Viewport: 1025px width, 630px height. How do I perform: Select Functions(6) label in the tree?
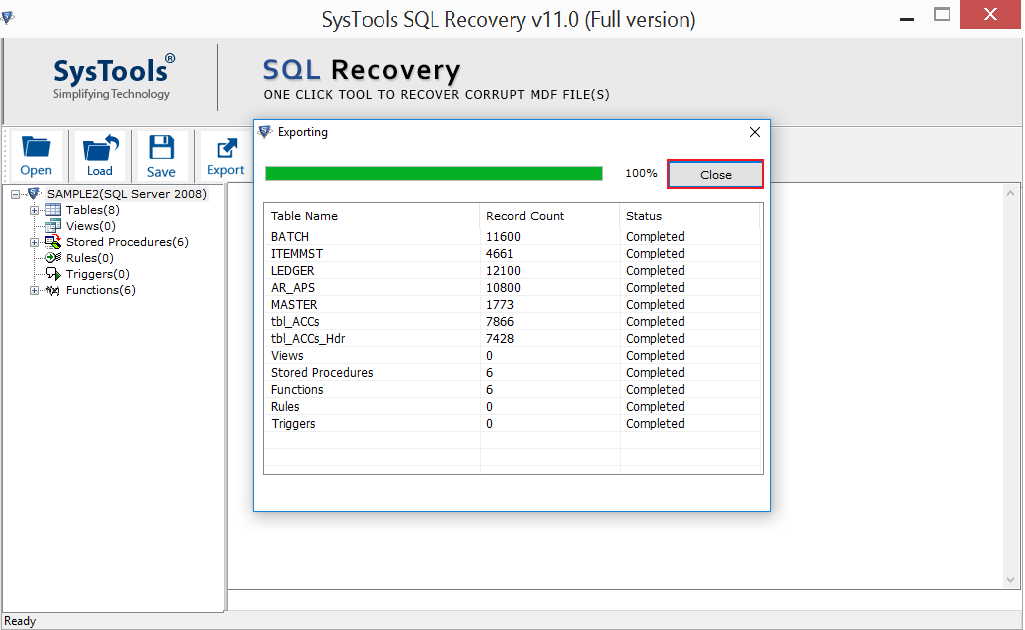pyautogui.click(x=101, y=290)
